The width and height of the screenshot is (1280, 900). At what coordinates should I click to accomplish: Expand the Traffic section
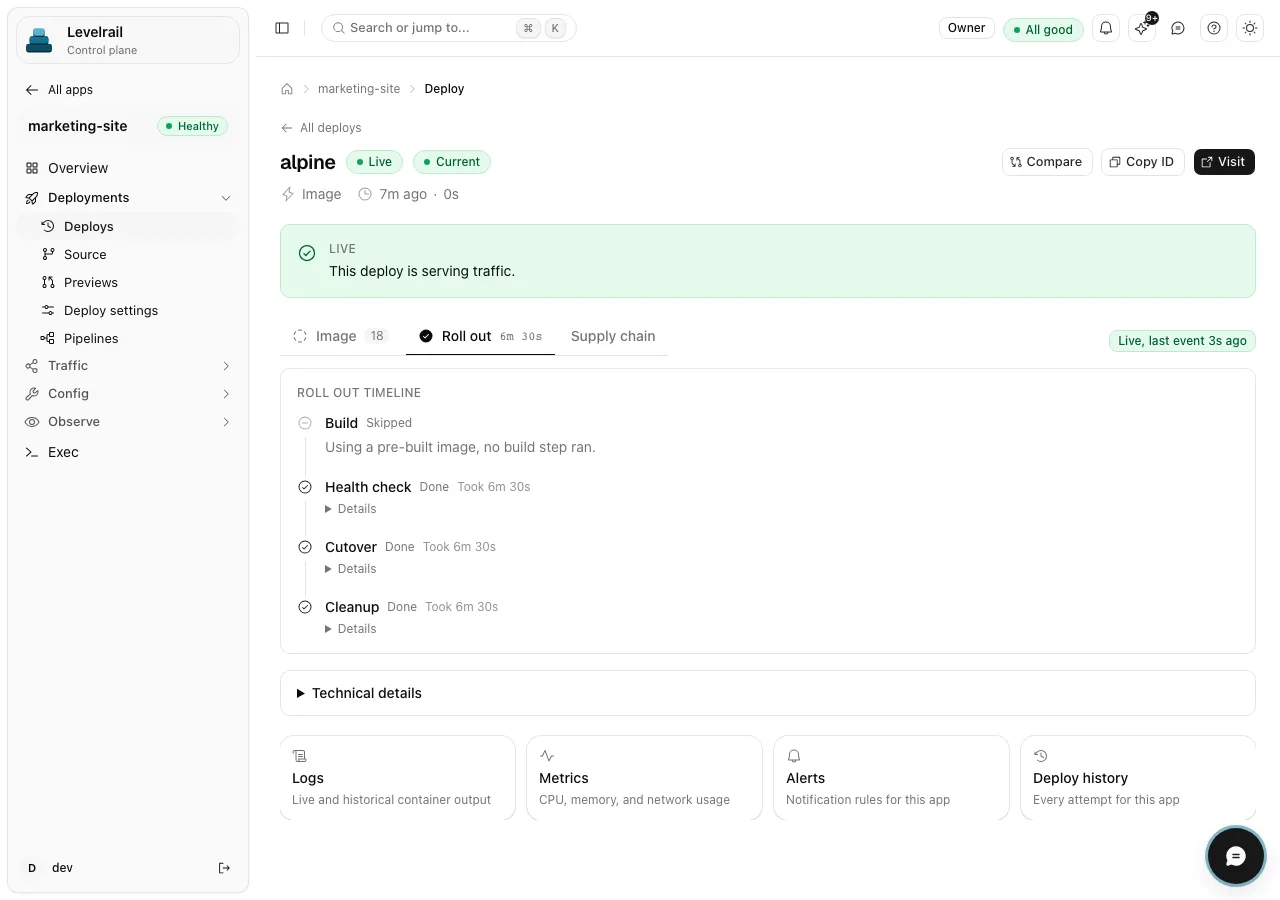(x=128, y=365)
